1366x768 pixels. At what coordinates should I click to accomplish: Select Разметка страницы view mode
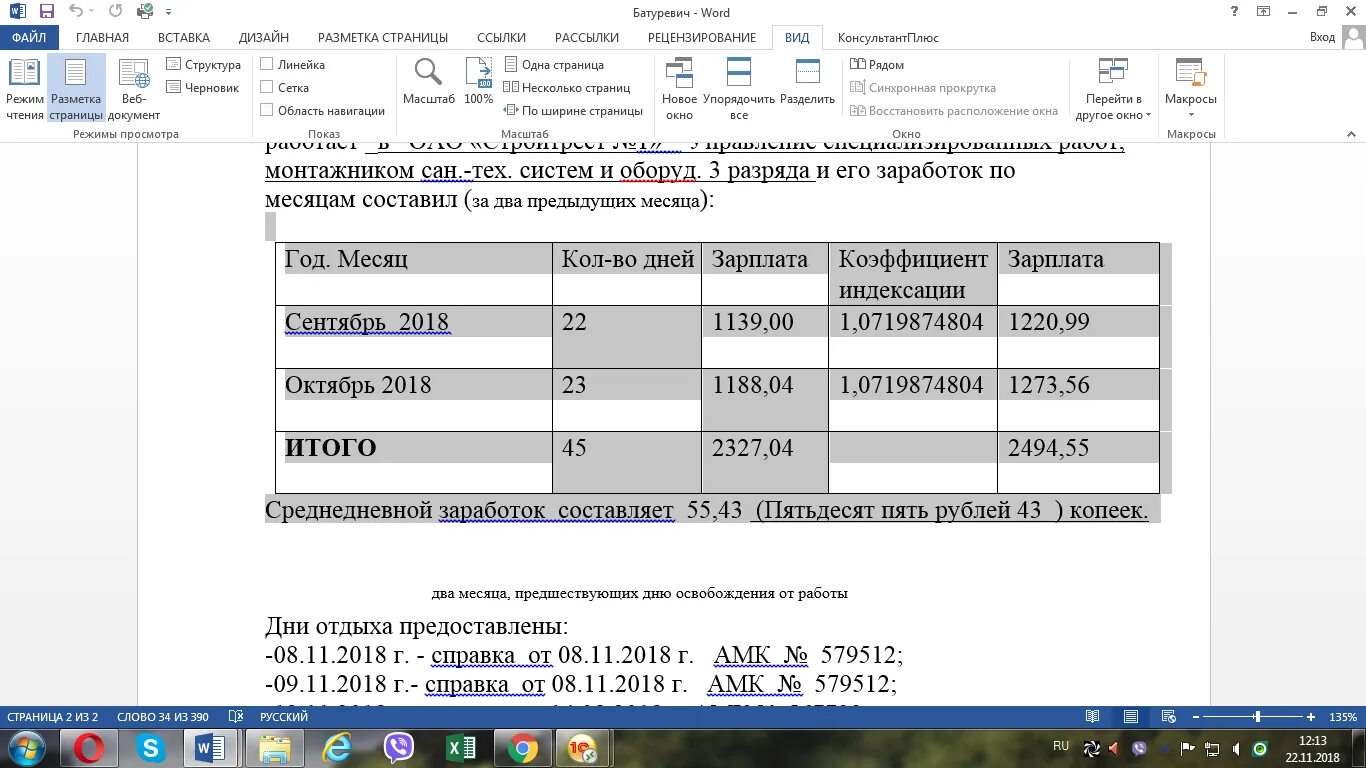pyautogui.click(x=77, y=89)
